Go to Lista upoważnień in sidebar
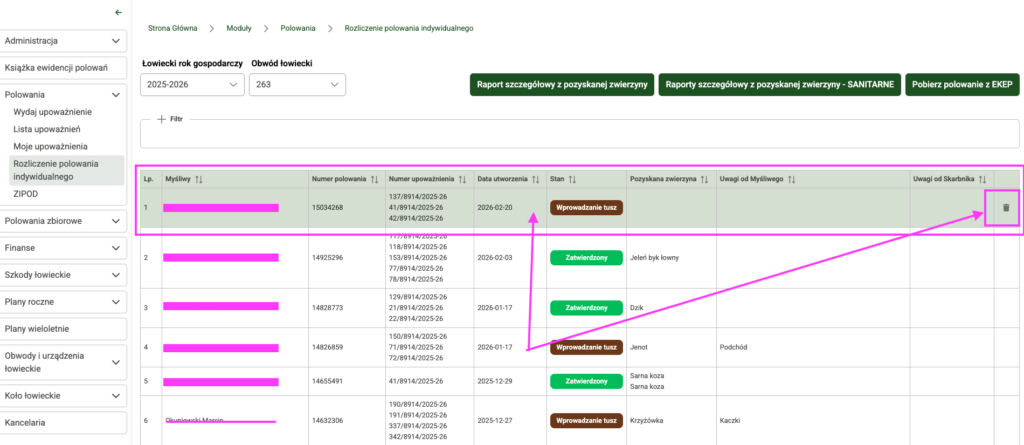 tap(47, 129)
